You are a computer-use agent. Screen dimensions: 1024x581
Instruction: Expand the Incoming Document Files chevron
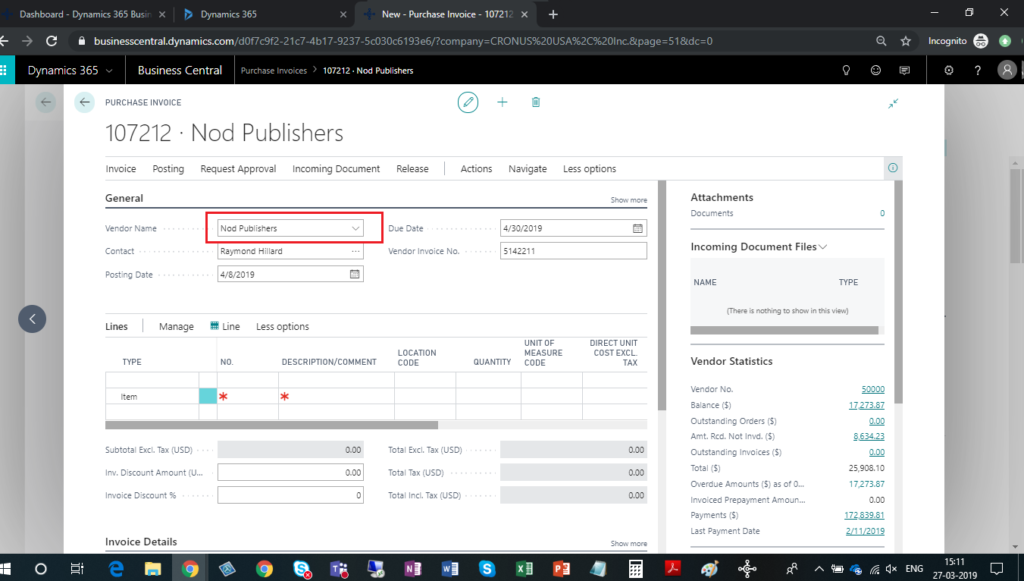pyautogui.click(x=824, y=246)
